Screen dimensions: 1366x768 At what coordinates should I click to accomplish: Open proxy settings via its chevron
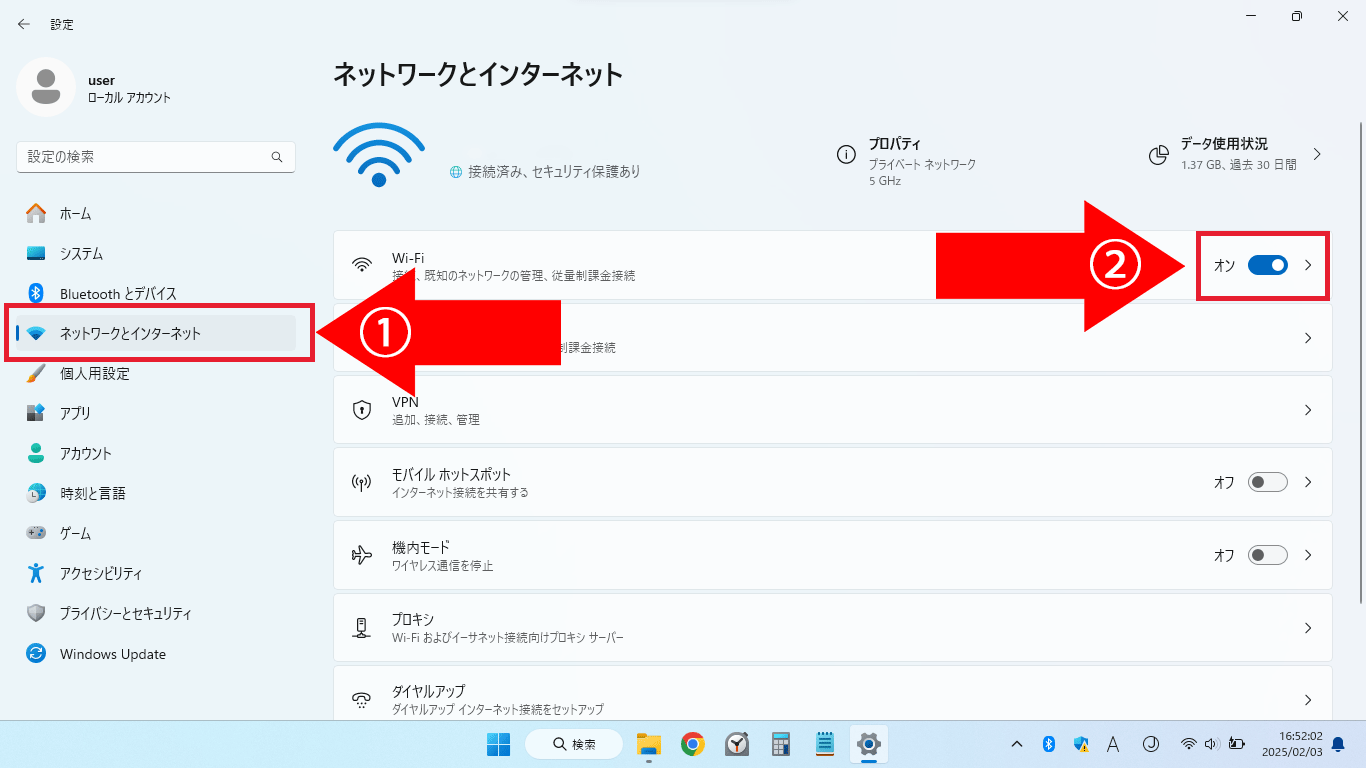pos(1307,628)
